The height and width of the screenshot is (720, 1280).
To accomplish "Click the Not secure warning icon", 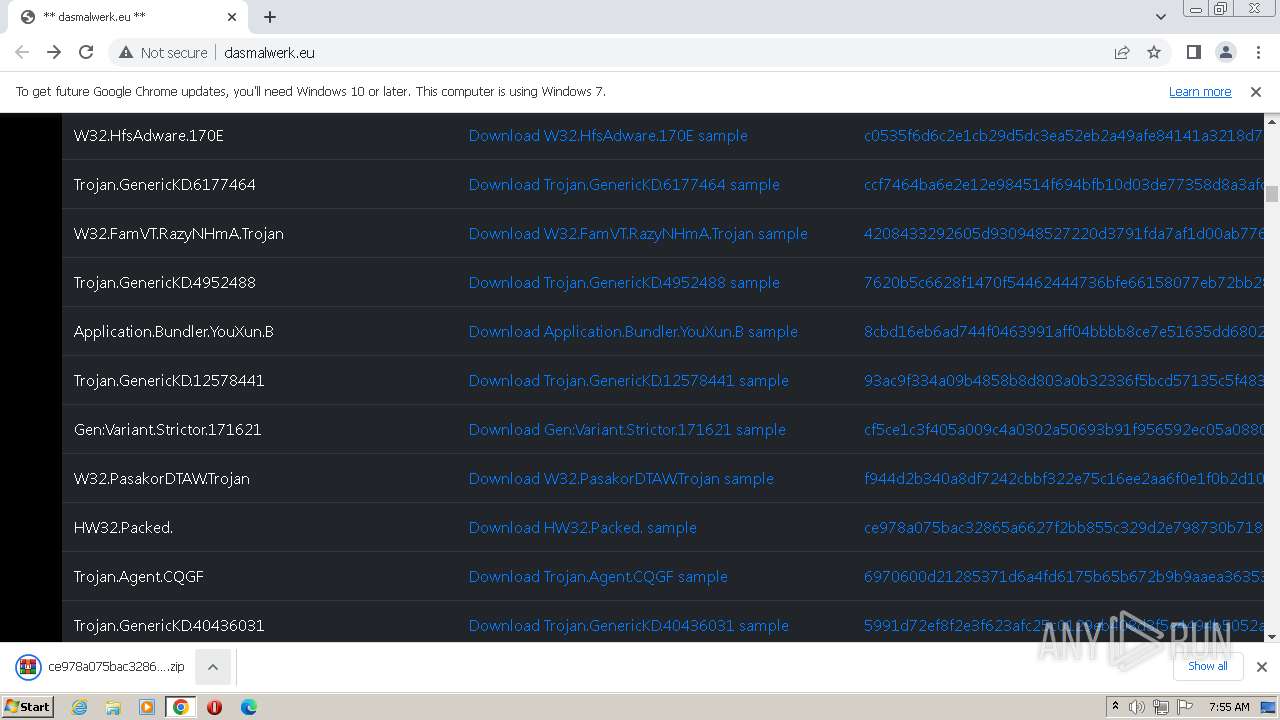I will coord(126,52).
